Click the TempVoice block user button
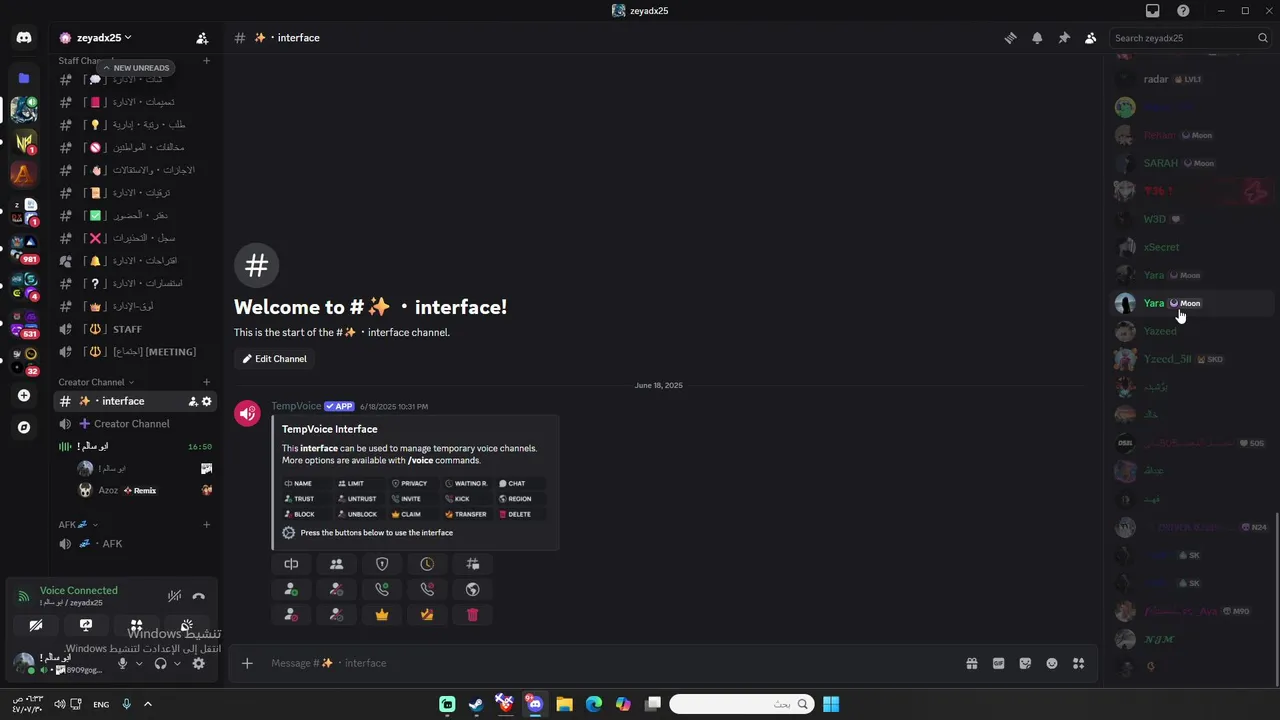This screenshot has height=720, width=1280. [291, 615]
